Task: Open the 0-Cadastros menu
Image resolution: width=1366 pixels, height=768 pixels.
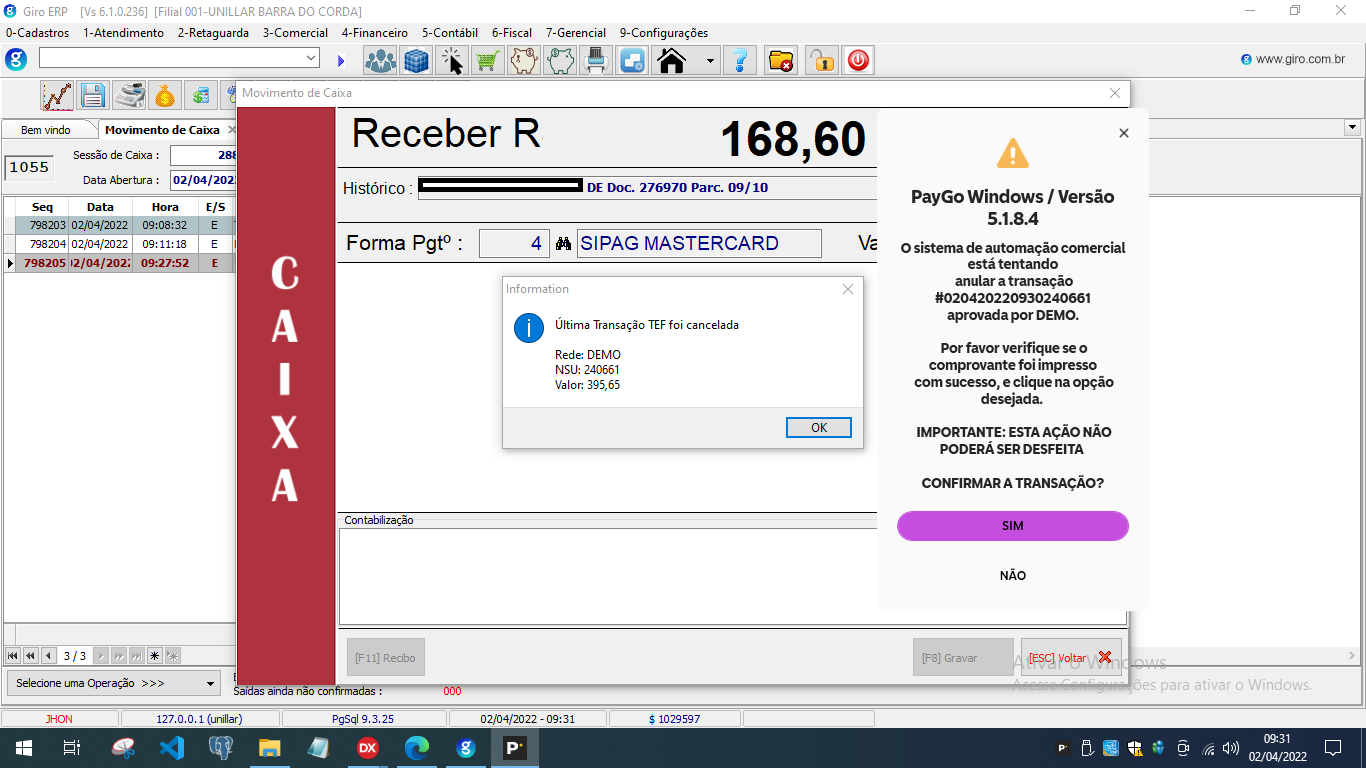Action: point(38,33)
